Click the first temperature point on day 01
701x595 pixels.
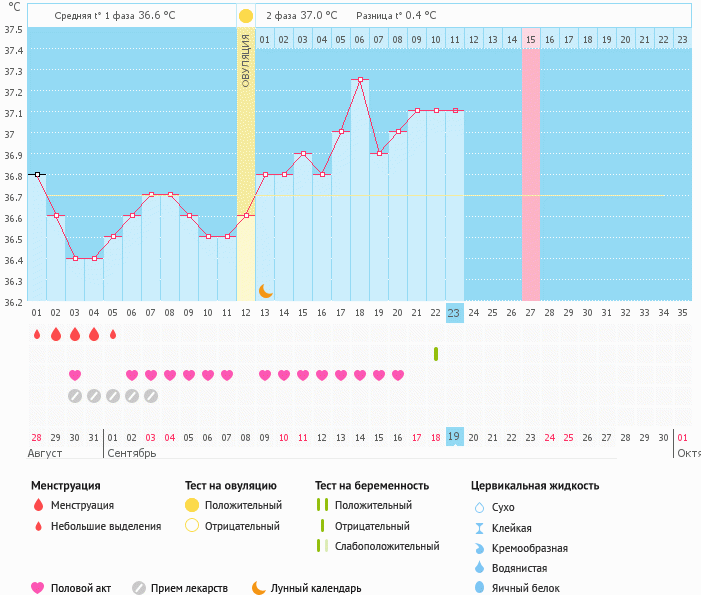tap(37, 174)
